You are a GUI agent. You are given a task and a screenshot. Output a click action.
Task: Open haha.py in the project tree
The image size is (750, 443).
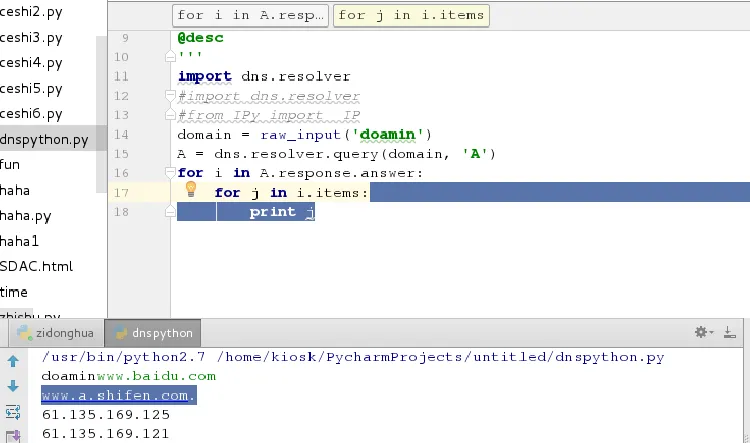click(x=25, y=216)
